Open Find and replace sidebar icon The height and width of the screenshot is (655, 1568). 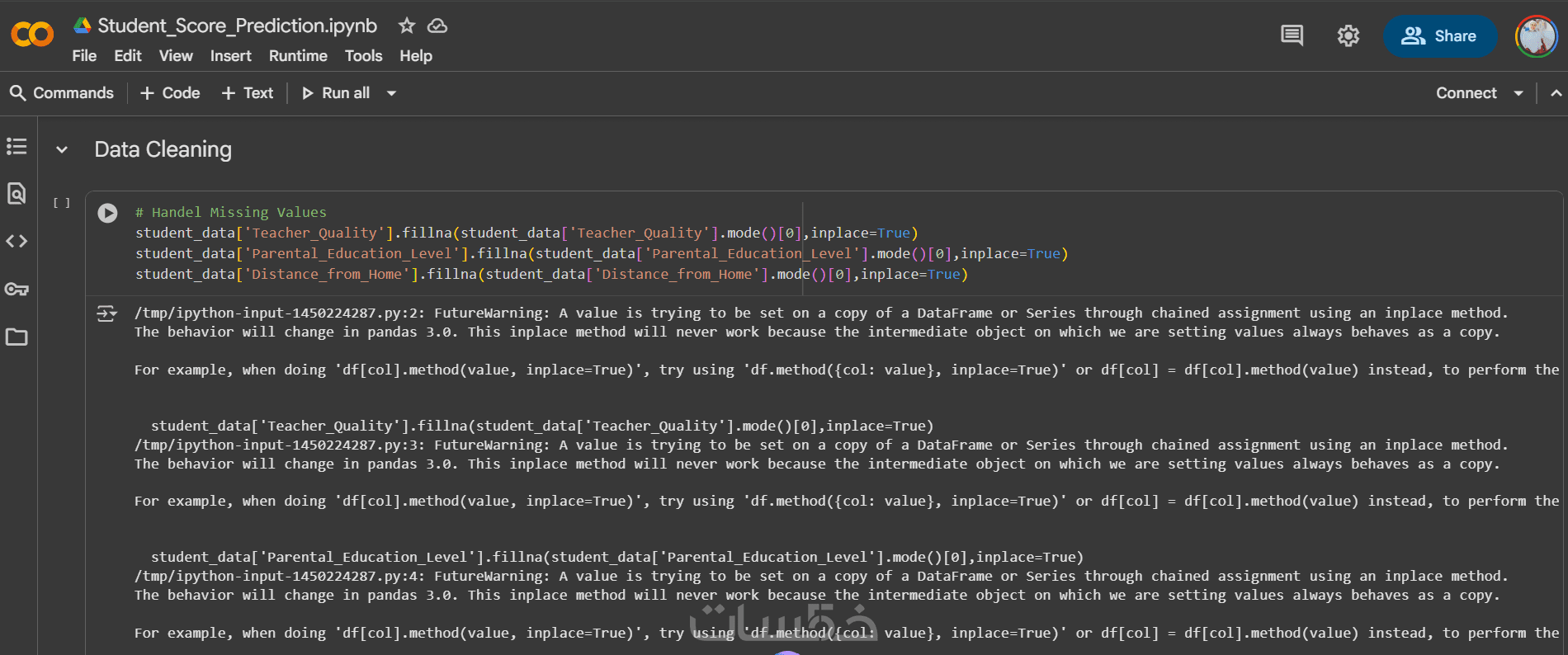coord(17,194)
